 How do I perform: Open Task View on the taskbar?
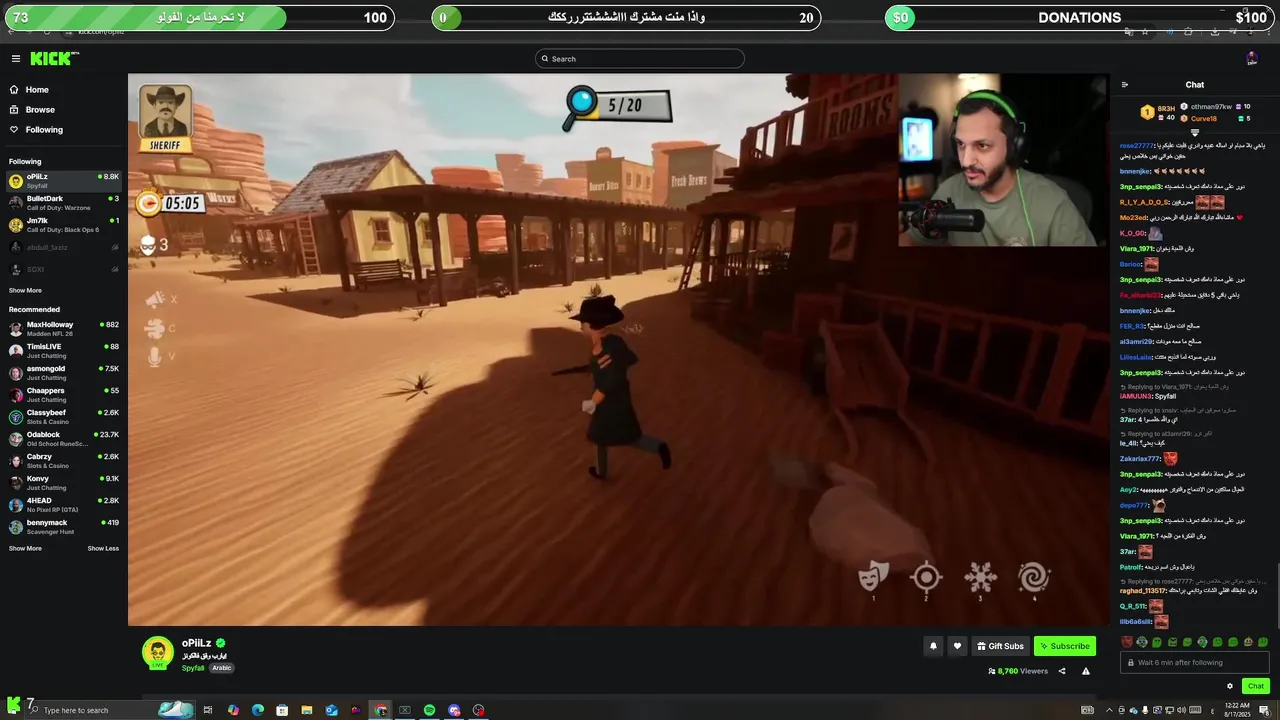(x=208, y=710)
